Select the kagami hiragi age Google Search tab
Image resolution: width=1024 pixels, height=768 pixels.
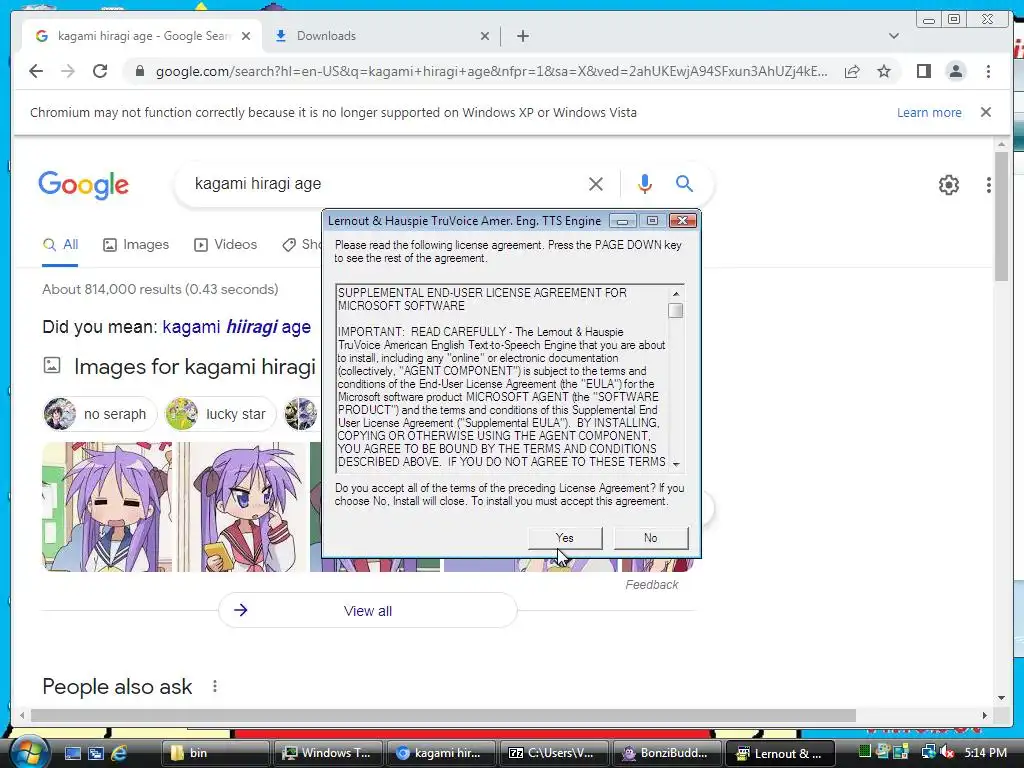click(142, 36)
